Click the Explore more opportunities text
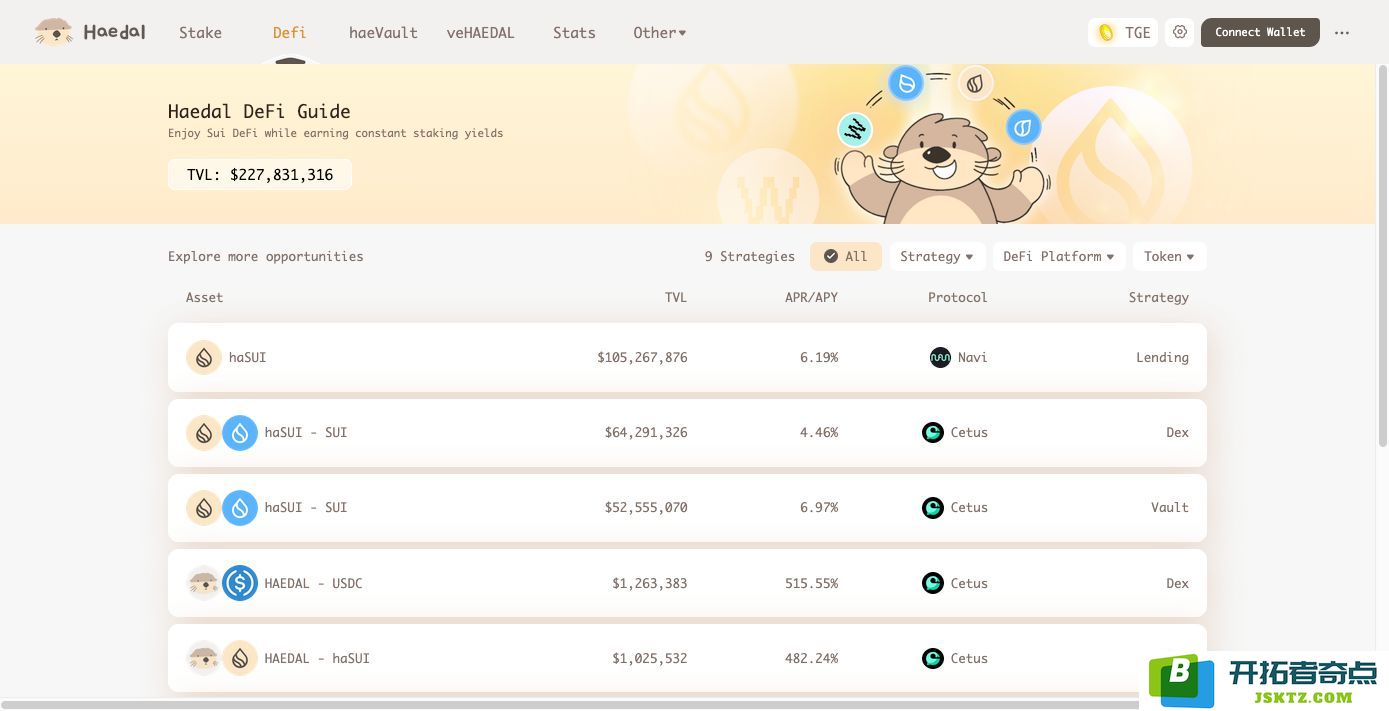 (x=266, y=256)
